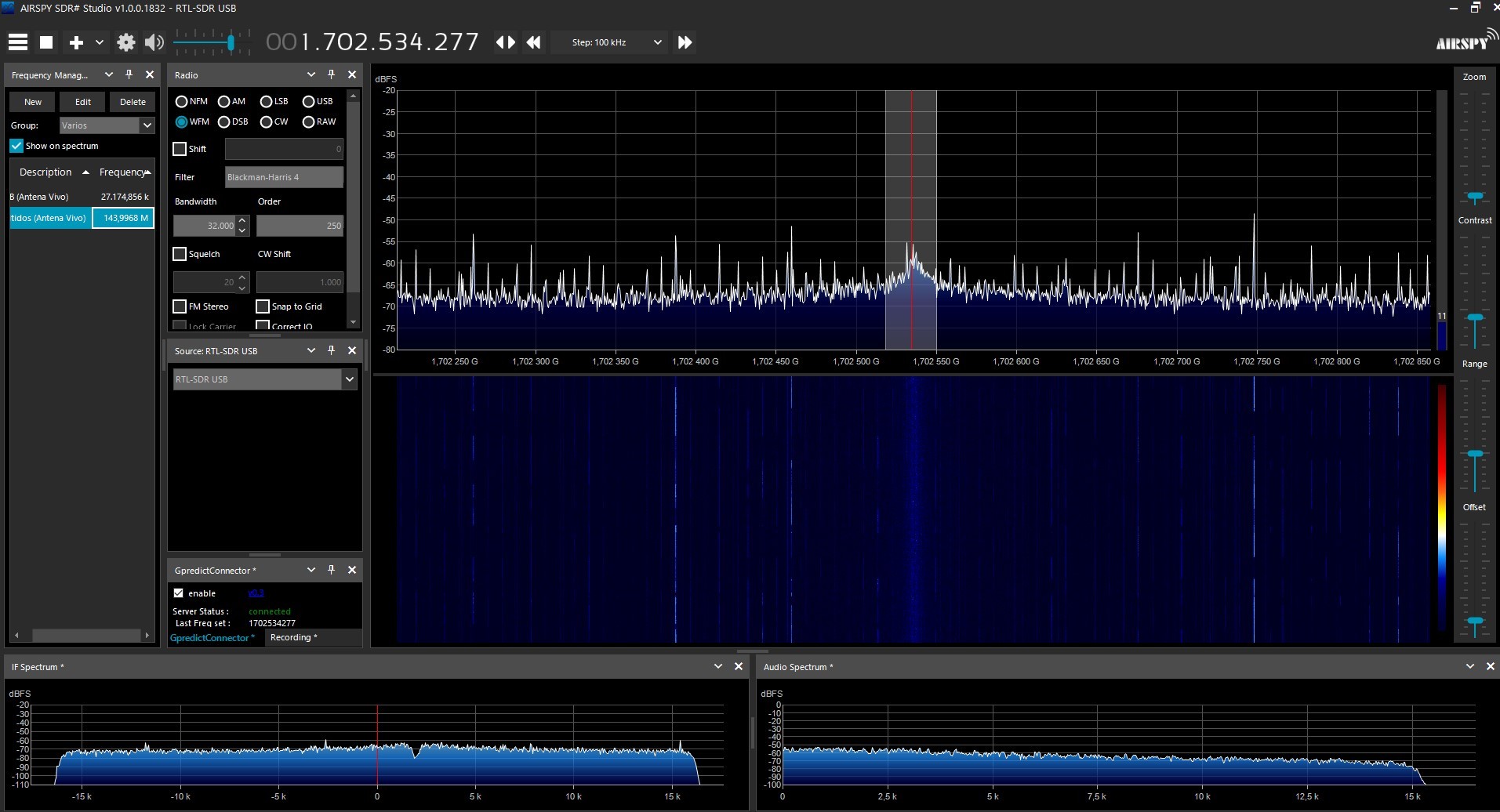
Task: Close the IF Spectrum panel
Action: (738, 666)
